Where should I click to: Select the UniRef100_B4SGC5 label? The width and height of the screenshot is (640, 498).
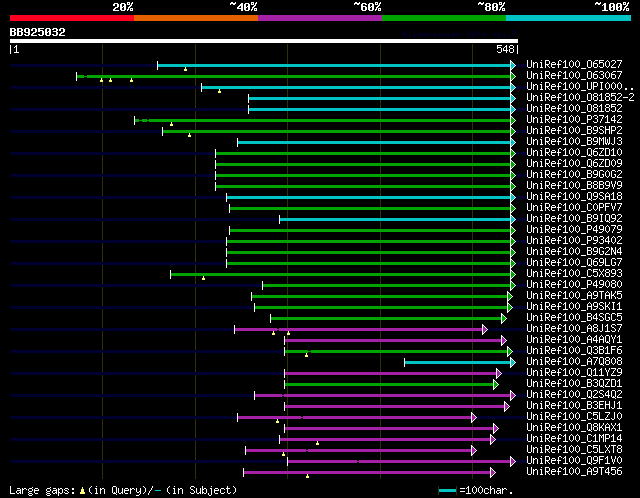[574, 318]
